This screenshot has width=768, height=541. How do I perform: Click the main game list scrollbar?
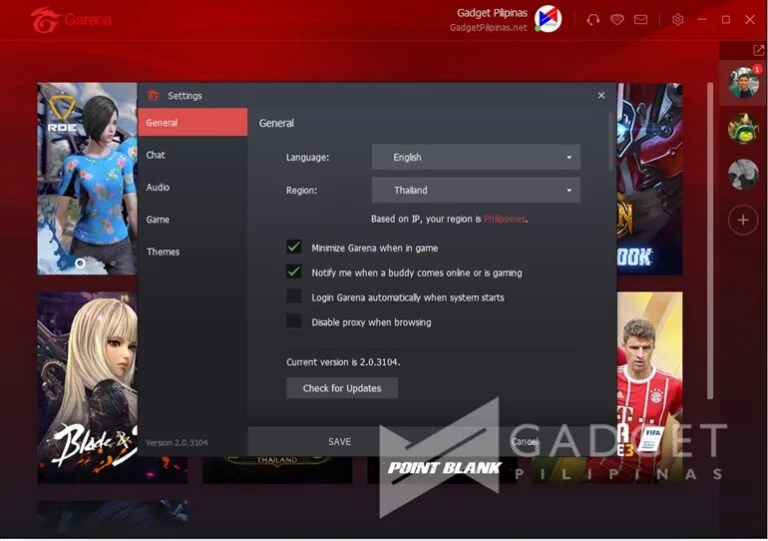[x=710, y=240]
